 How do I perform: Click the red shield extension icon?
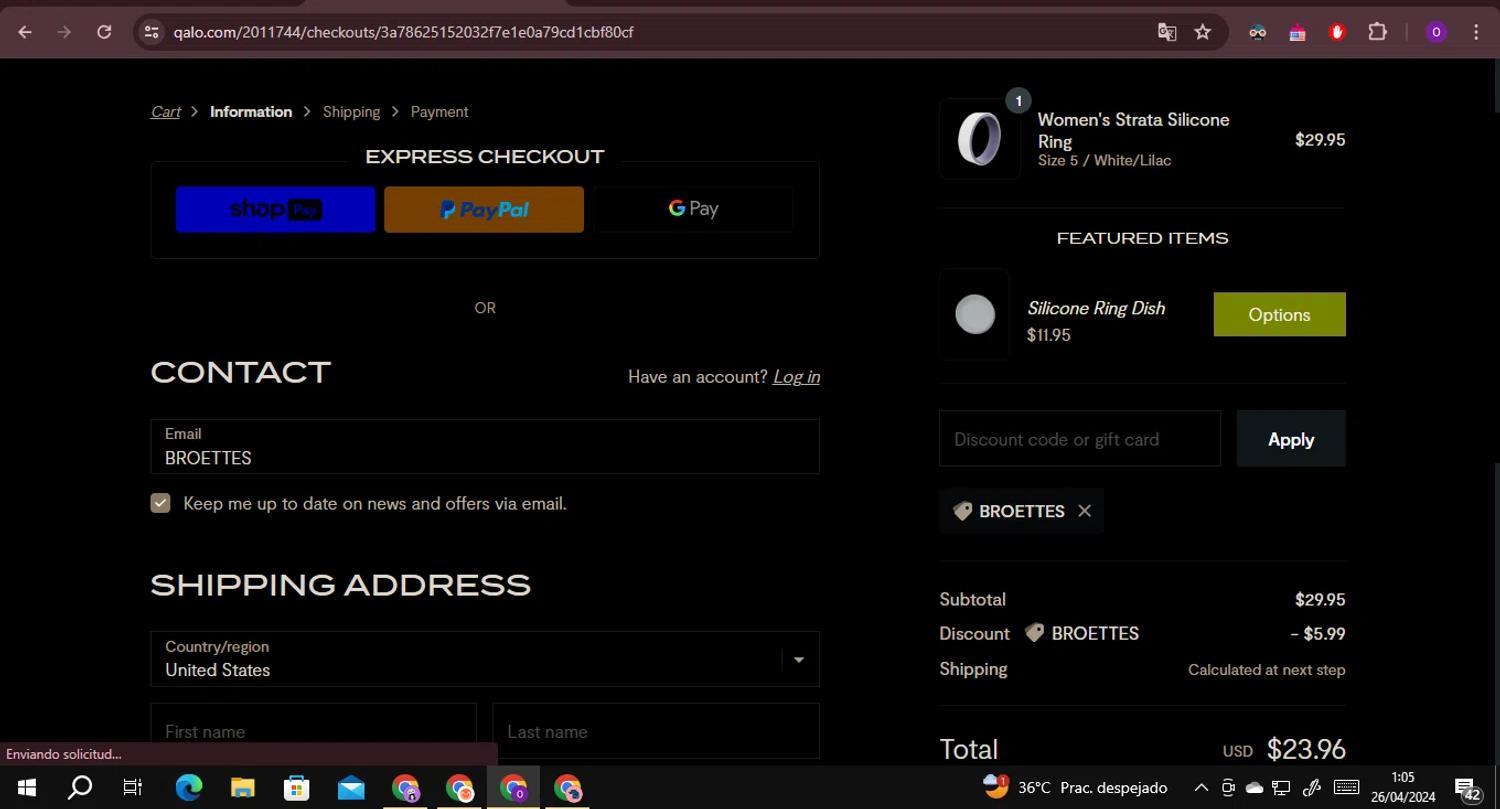tap(1337, 32)
